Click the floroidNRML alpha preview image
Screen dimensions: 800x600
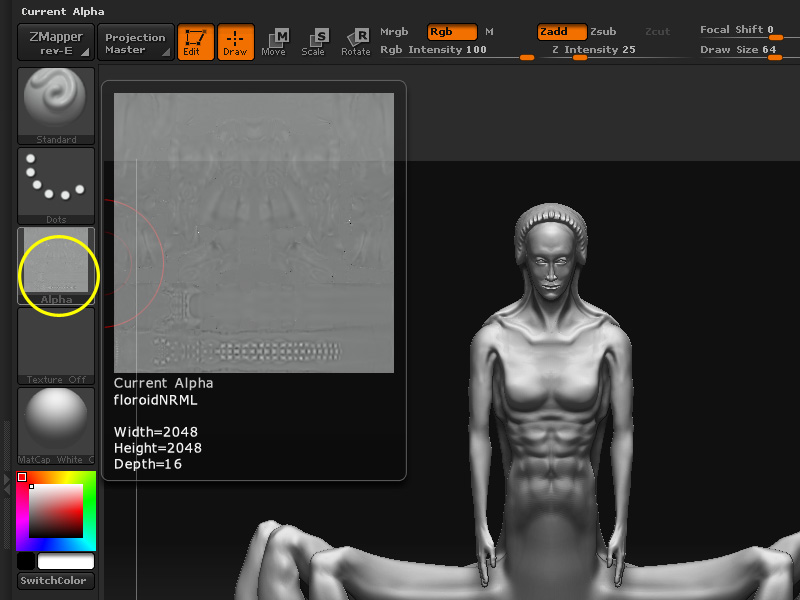pos(253,230)
